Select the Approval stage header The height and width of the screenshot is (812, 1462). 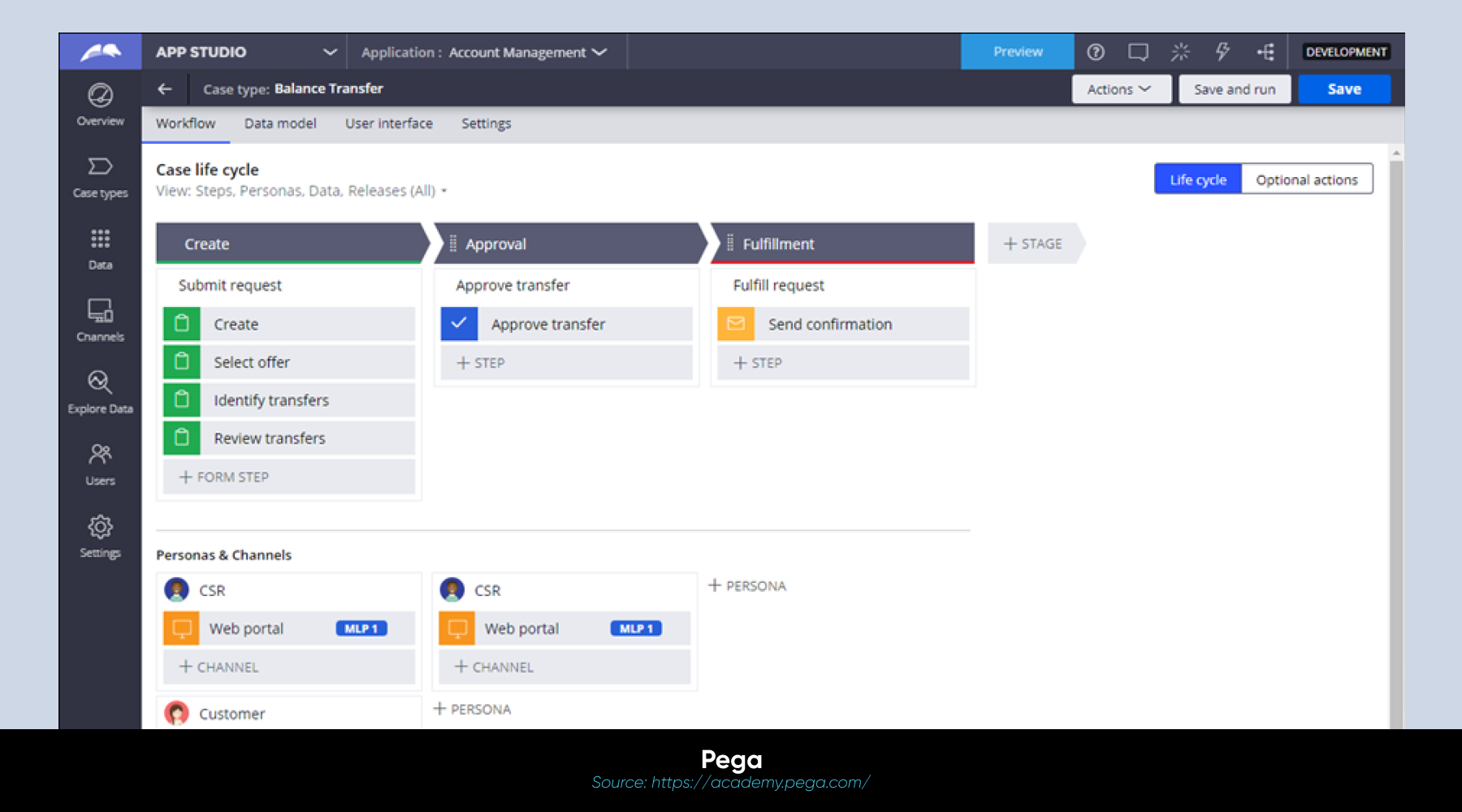tap(569, 244)
